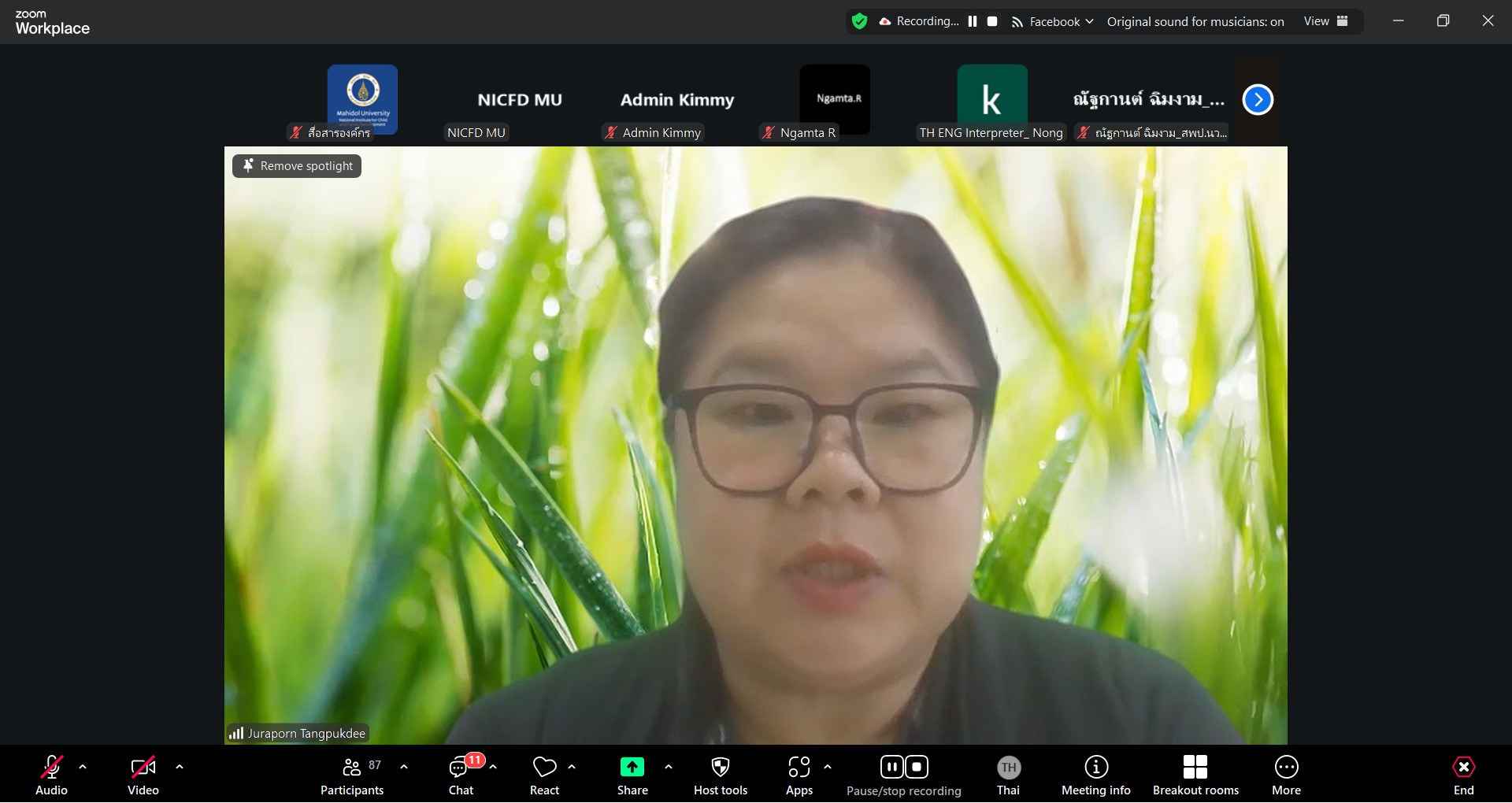Screen dimensions: 1512x803
Task: Expand the audio options arrow
Action: pyautogui.click(x=83, y=767)
